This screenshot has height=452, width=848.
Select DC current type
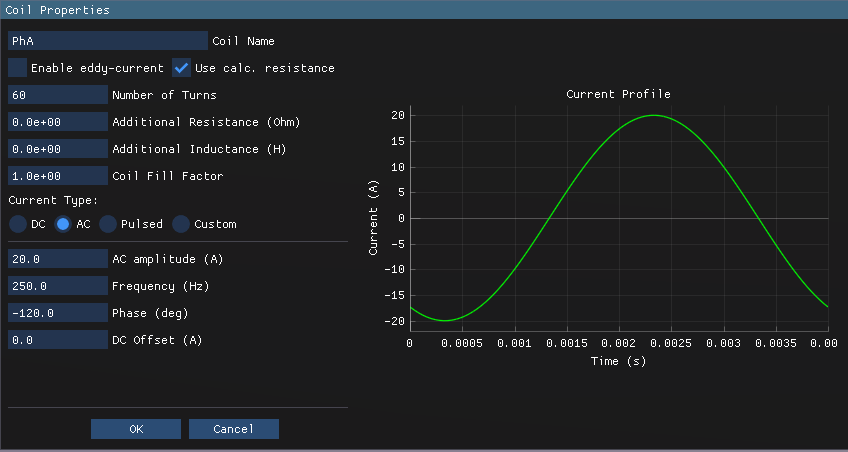(18, 224)
